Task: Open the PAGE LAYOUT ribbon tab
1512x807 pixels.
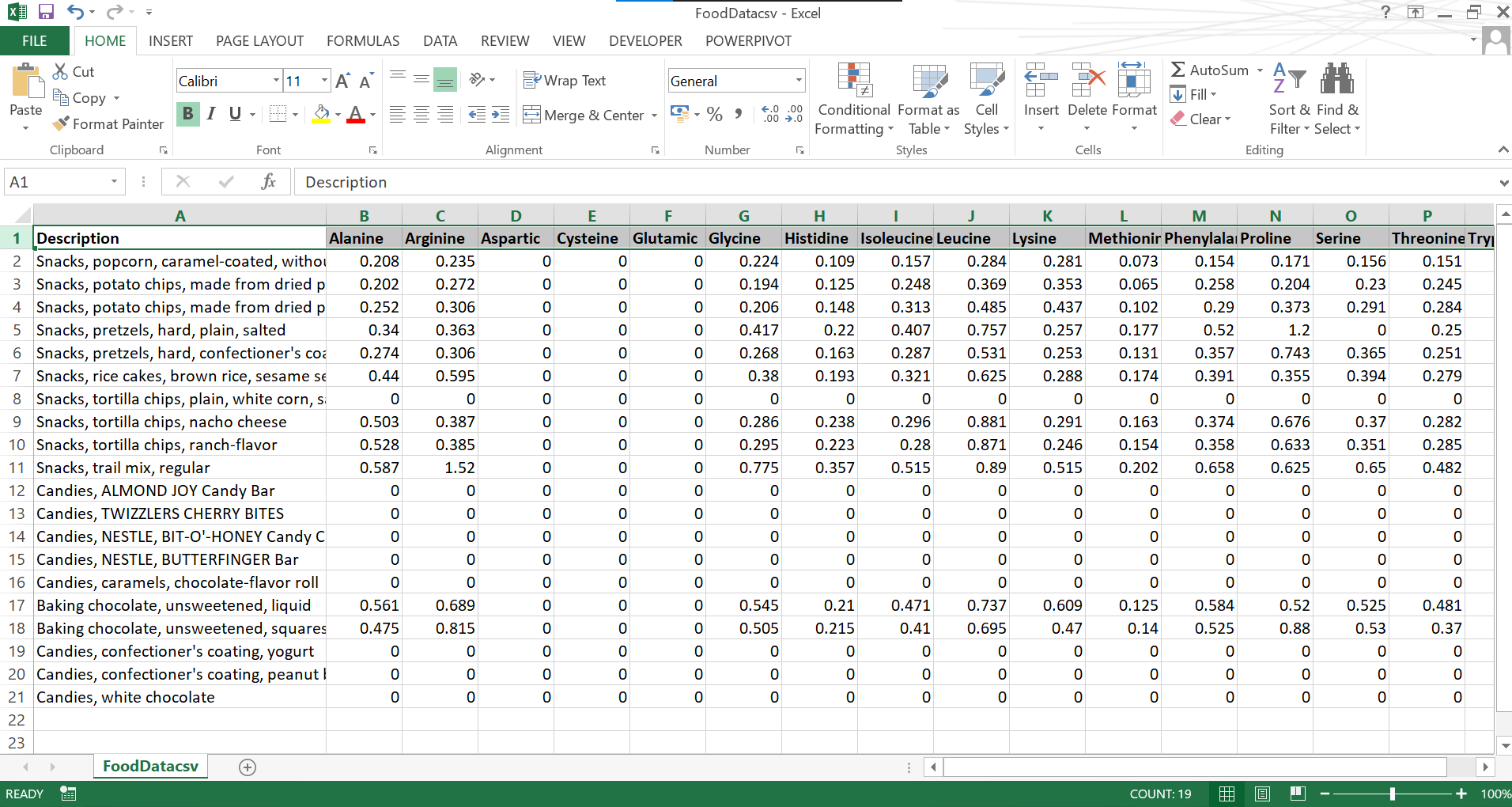Action: tap(259, 41)
